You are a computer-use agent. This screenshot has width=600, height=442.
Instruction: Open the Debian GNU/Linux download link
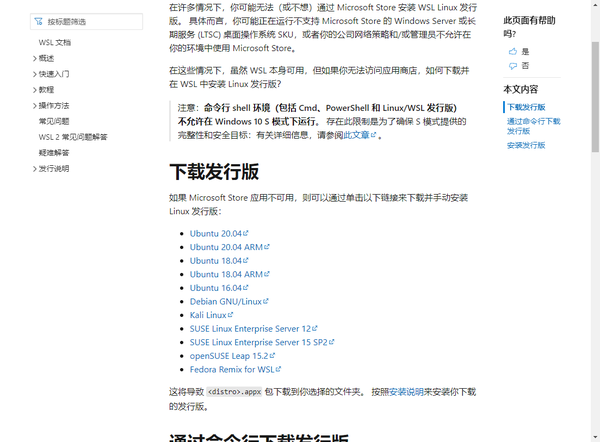coord(229,302)
